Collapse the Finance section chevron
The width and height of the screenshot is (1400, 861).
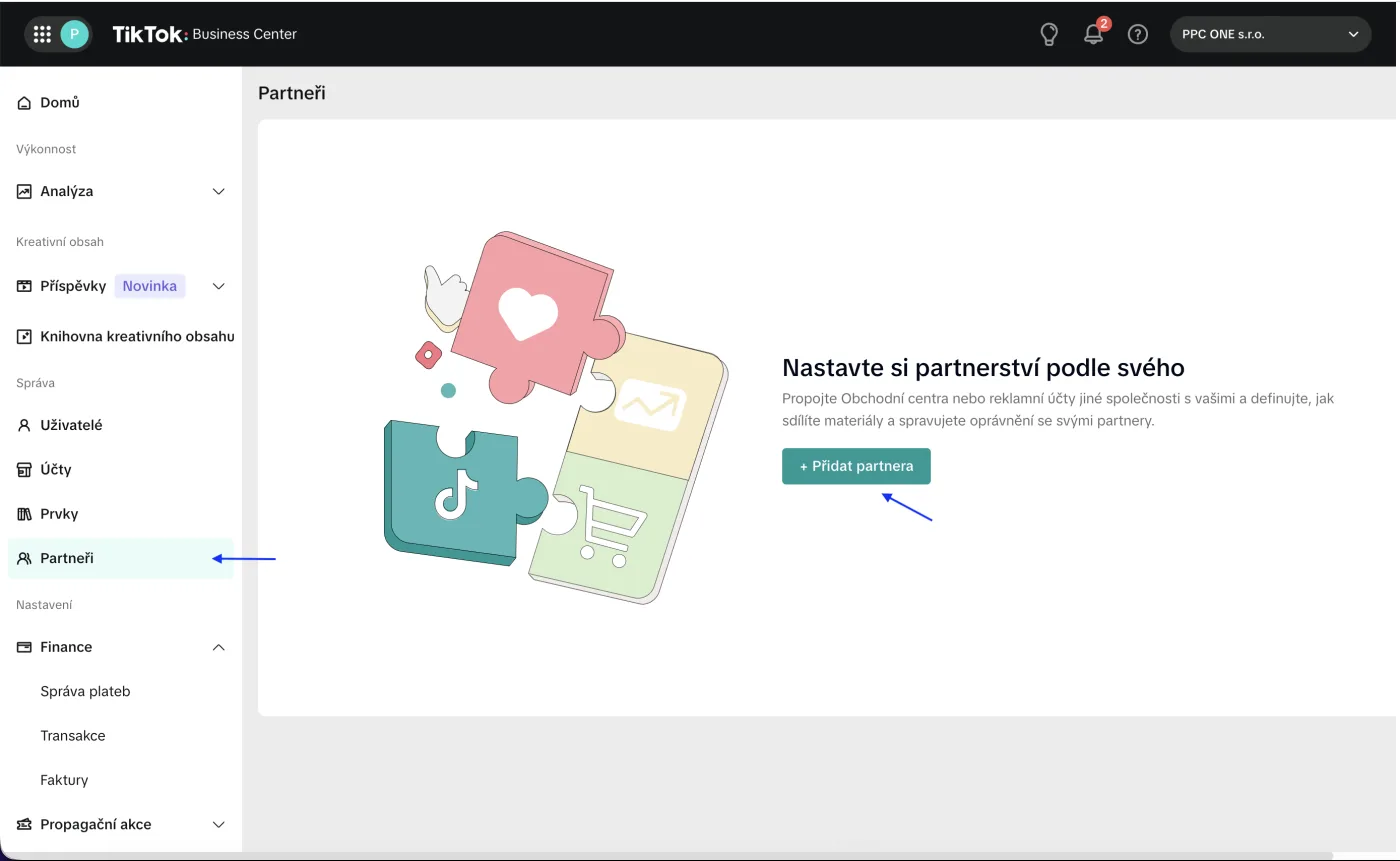point(219,647)
